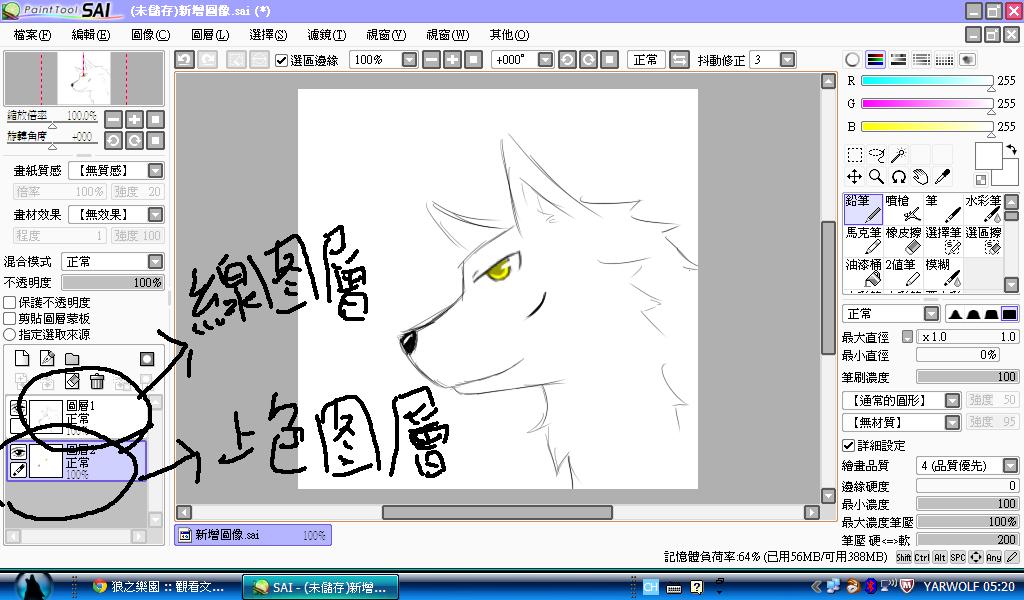Toggle the HSV slider panel

[x=899, y=59]
